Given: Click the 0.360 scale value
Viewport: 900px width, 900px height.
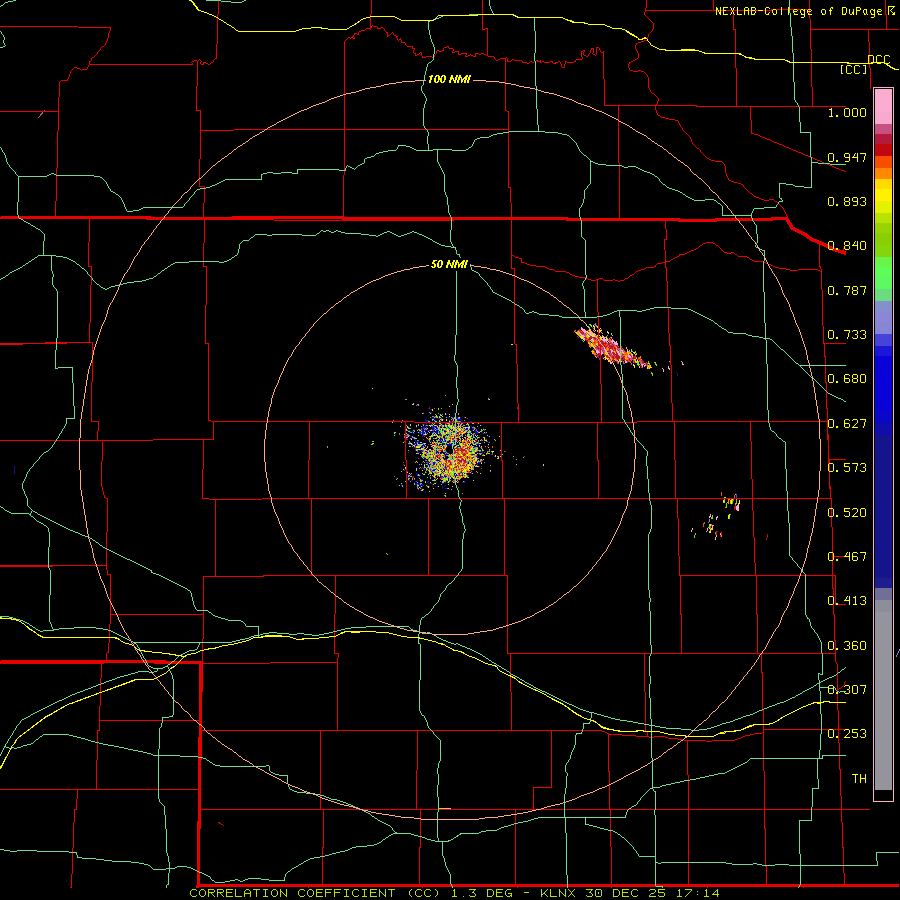Looking at the screenshot, I should (847, 645).
